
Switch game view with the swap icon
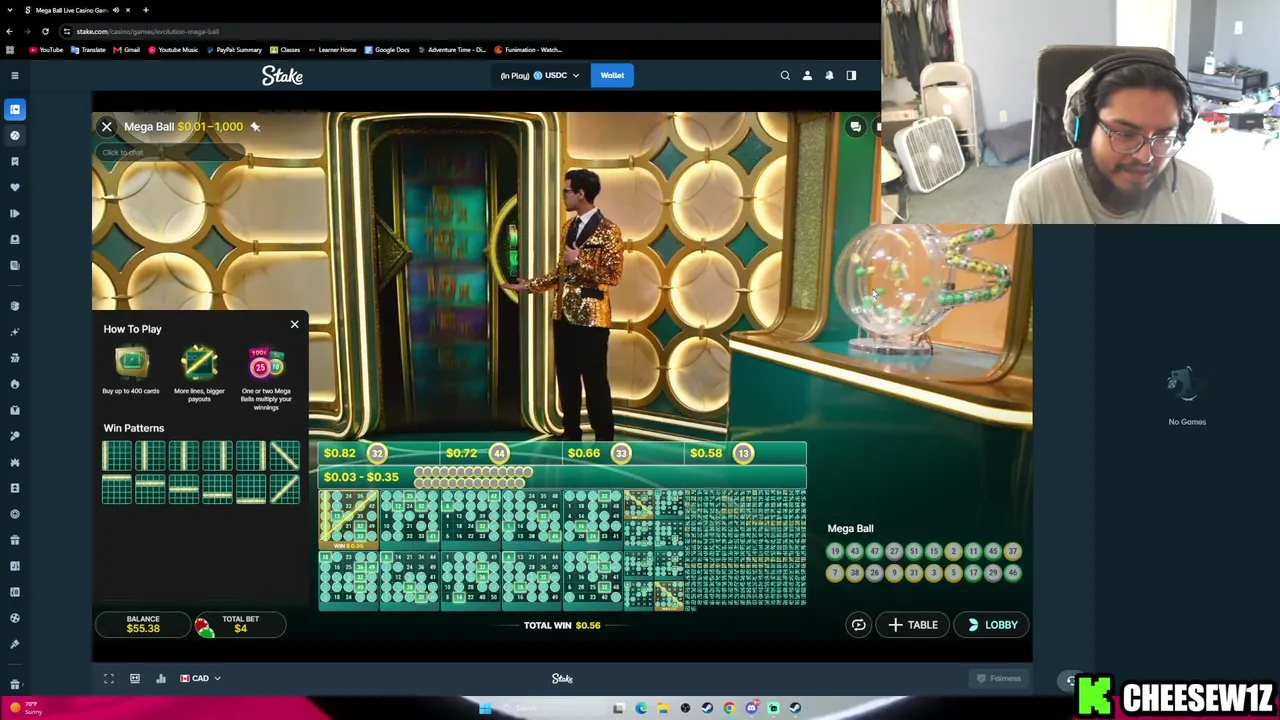click(x=858, y=625)
